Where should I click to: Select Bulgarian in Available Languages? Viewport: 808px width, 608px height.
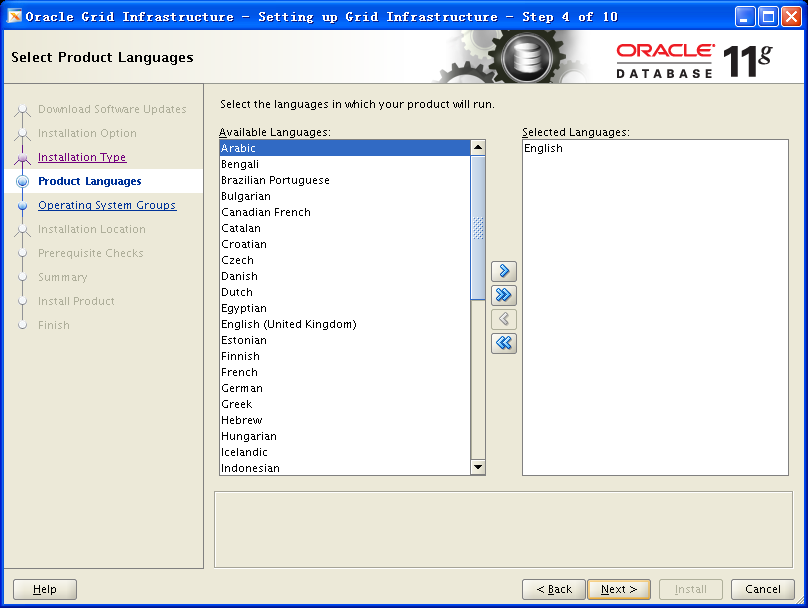pyautogui.click(x=345, y=196)
